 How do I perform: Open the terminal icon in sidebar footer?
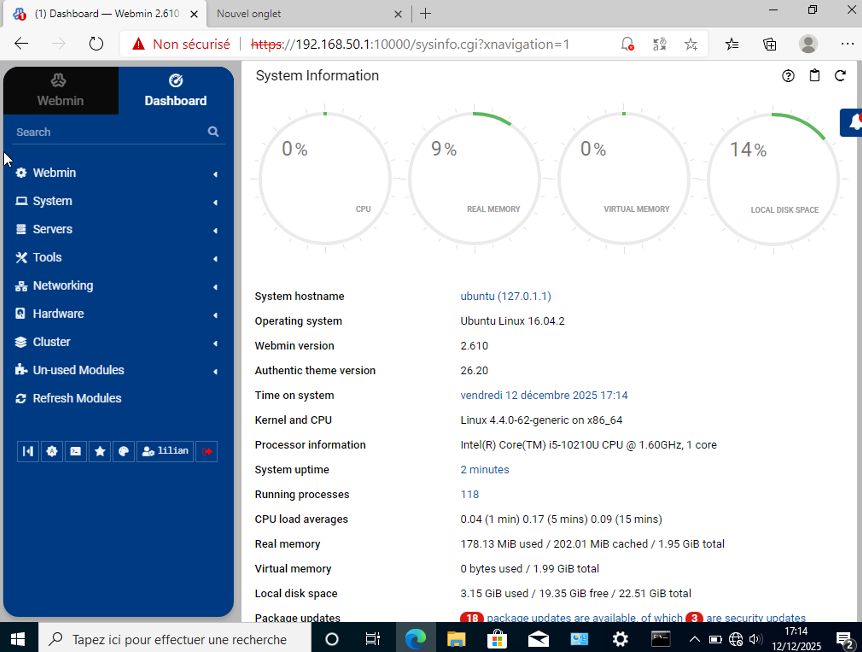(76, 451)
